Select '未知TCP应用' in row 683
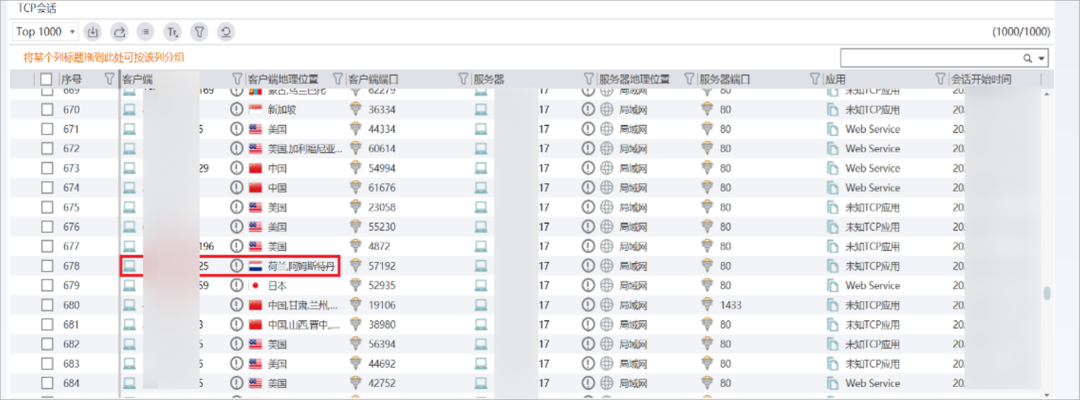Image resolution: width=1080 pixels, height=400 pixels. pos(873,364)
